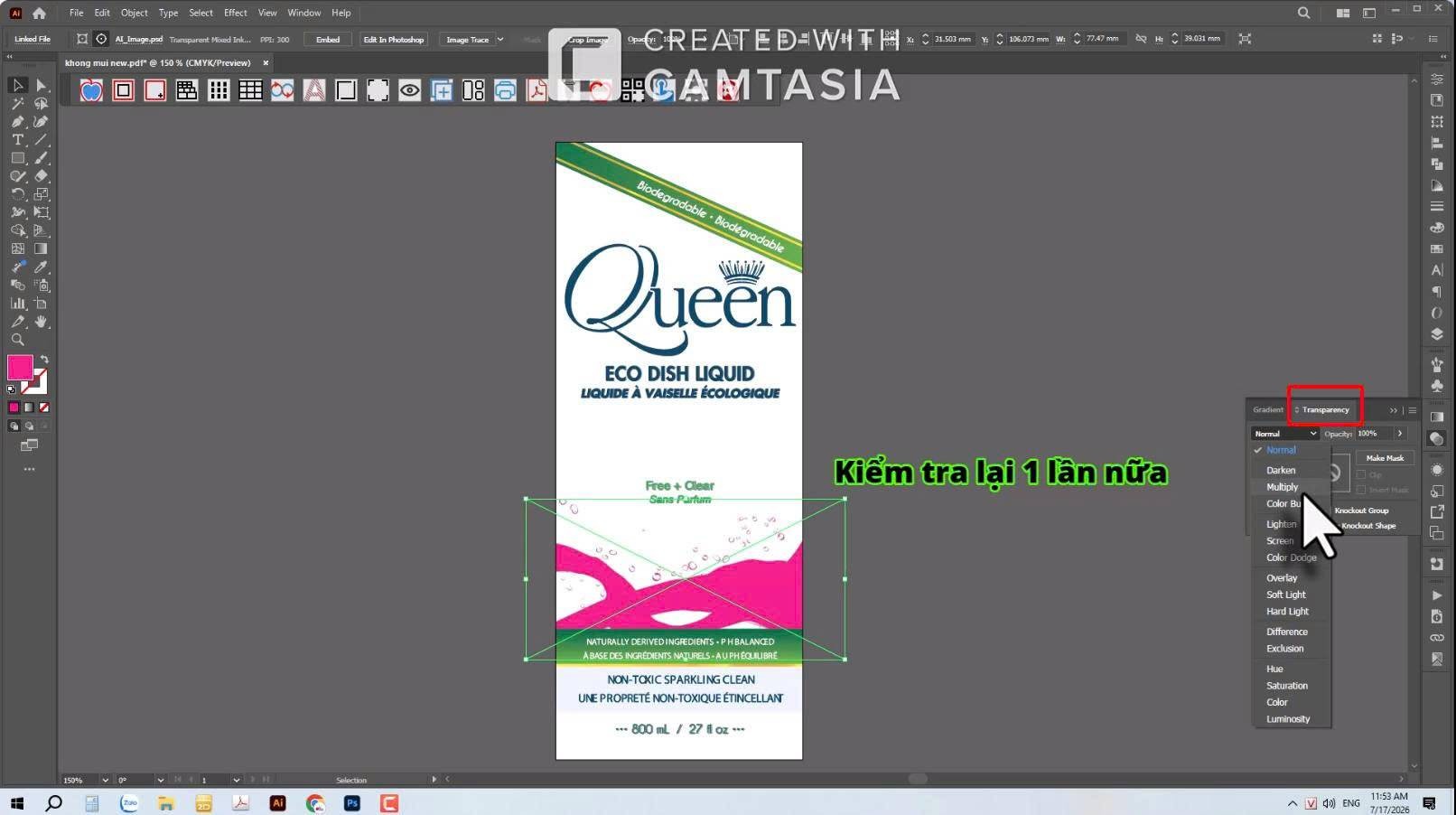
Task: Tick the Invert Mask checkbox
Action: (1361, 490)
